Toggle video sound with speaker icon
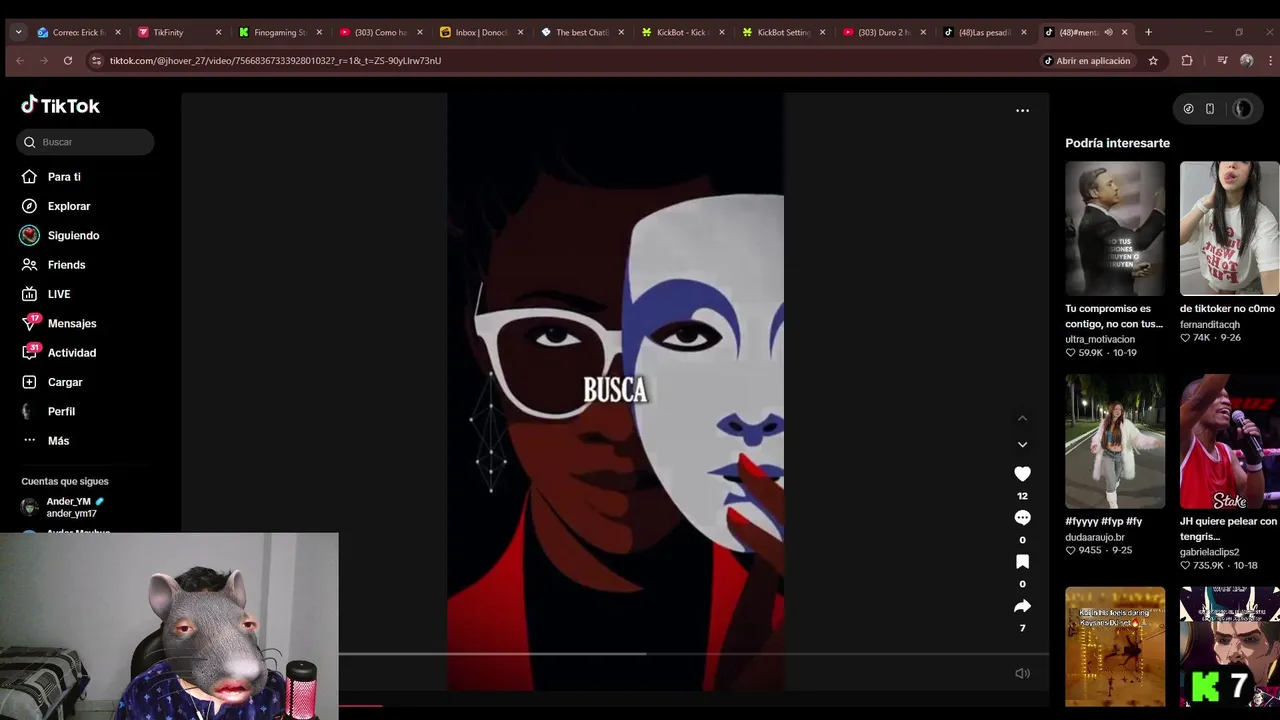This screenshot has height=720, width=1280. (1022, 673)
